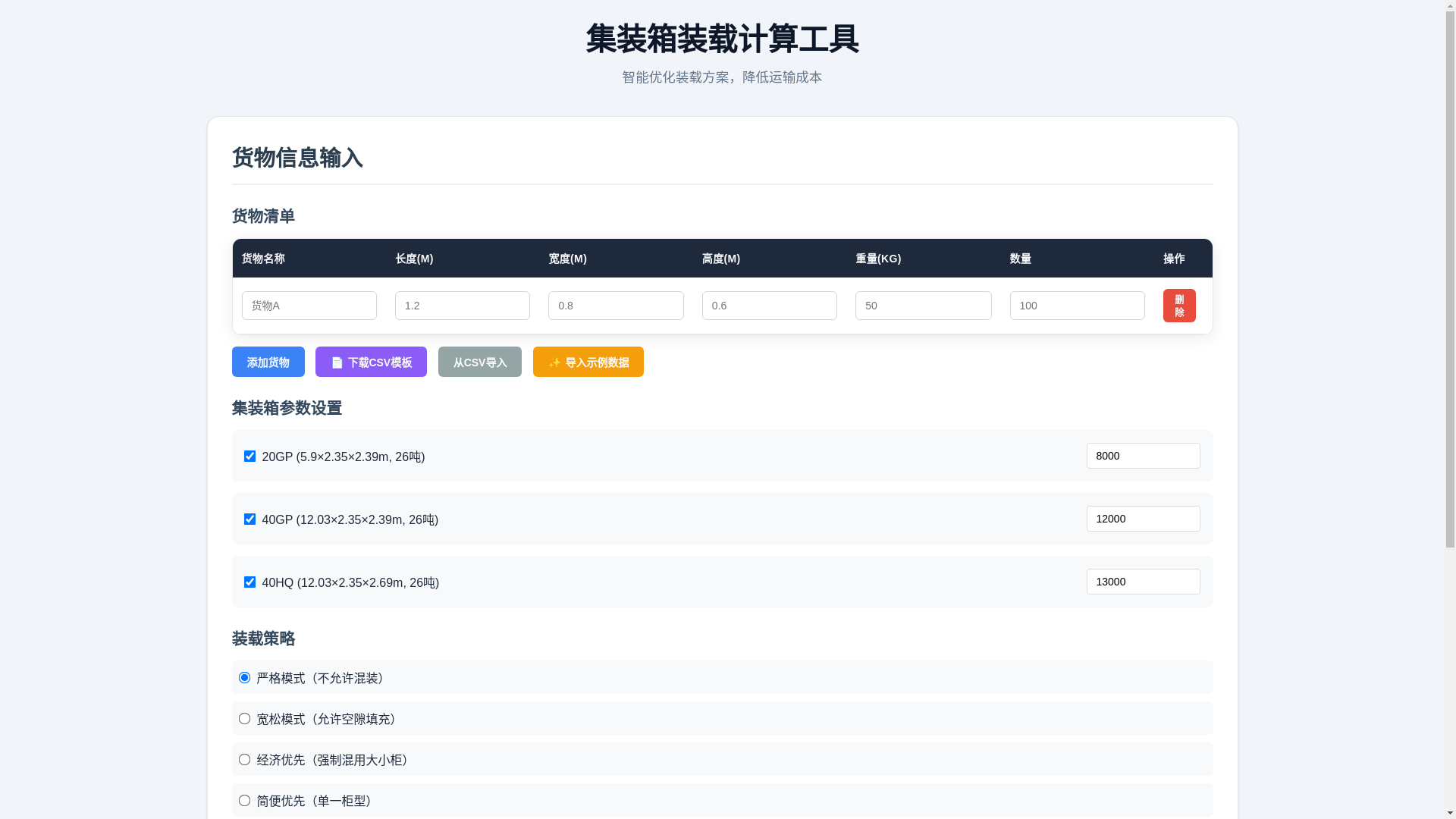Focus the 长度 input showing 1.2
The height and width of the screenshot is (819, 1456).
pyautogui.click(x=463, y=306)
